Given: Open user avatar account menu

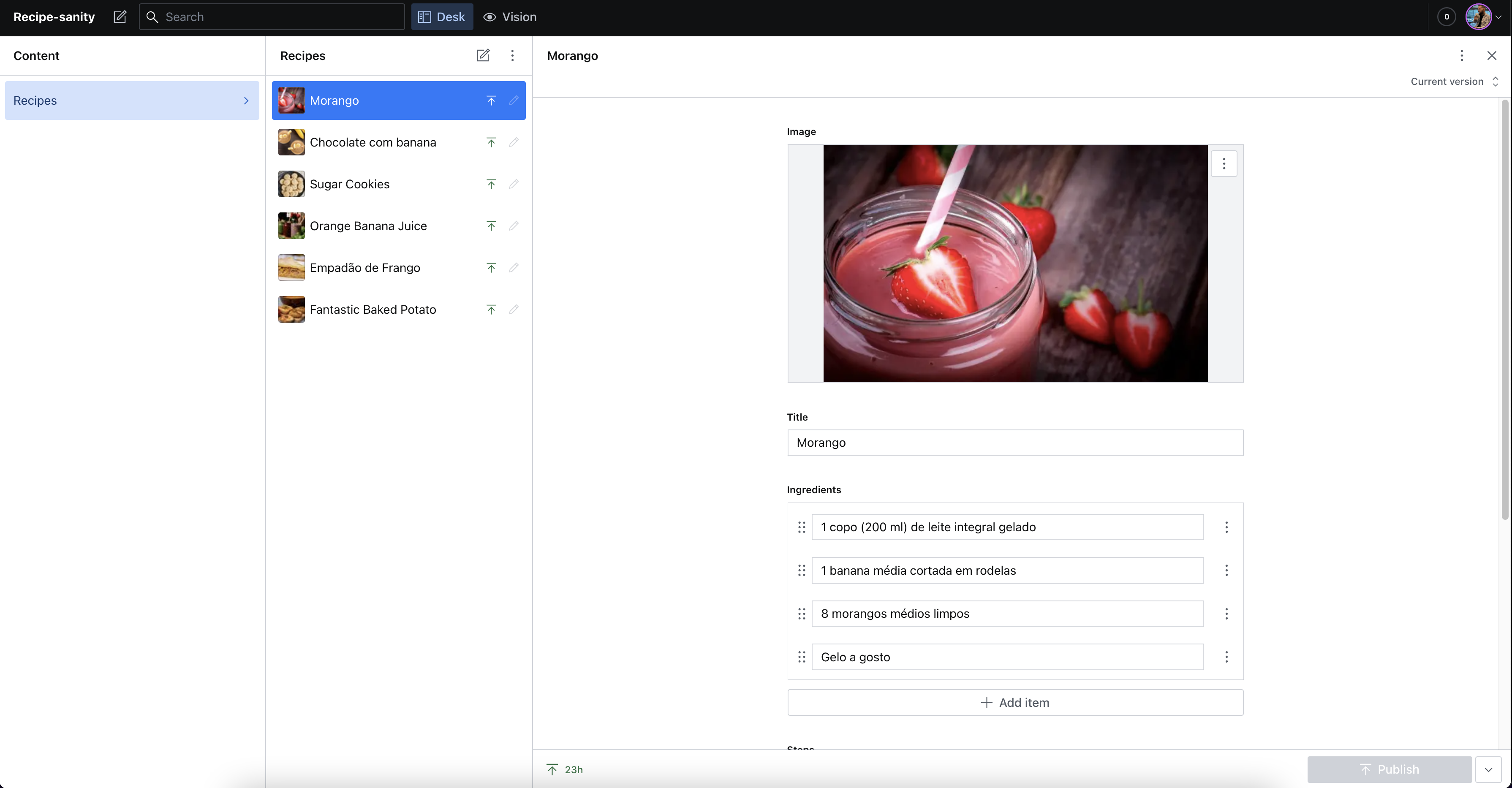Looking at the screenshot, I should coord(1483,17).
